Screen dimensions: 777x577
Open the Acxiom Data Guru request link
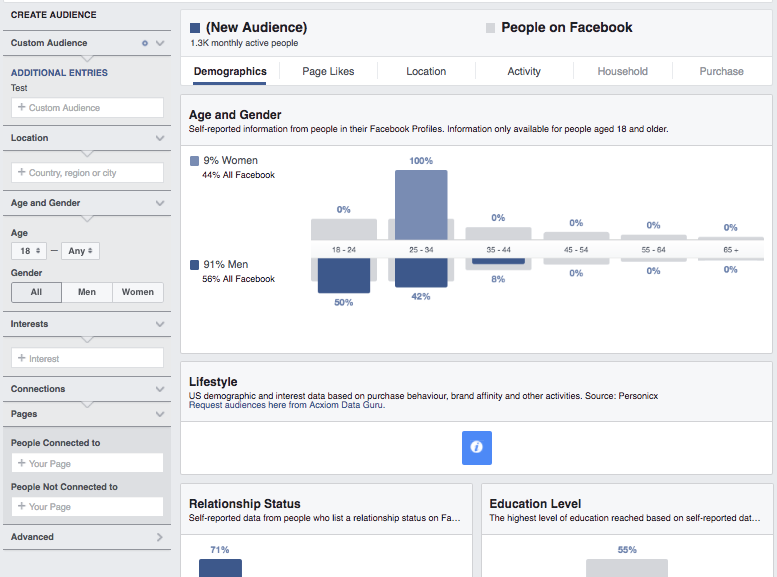287,405
